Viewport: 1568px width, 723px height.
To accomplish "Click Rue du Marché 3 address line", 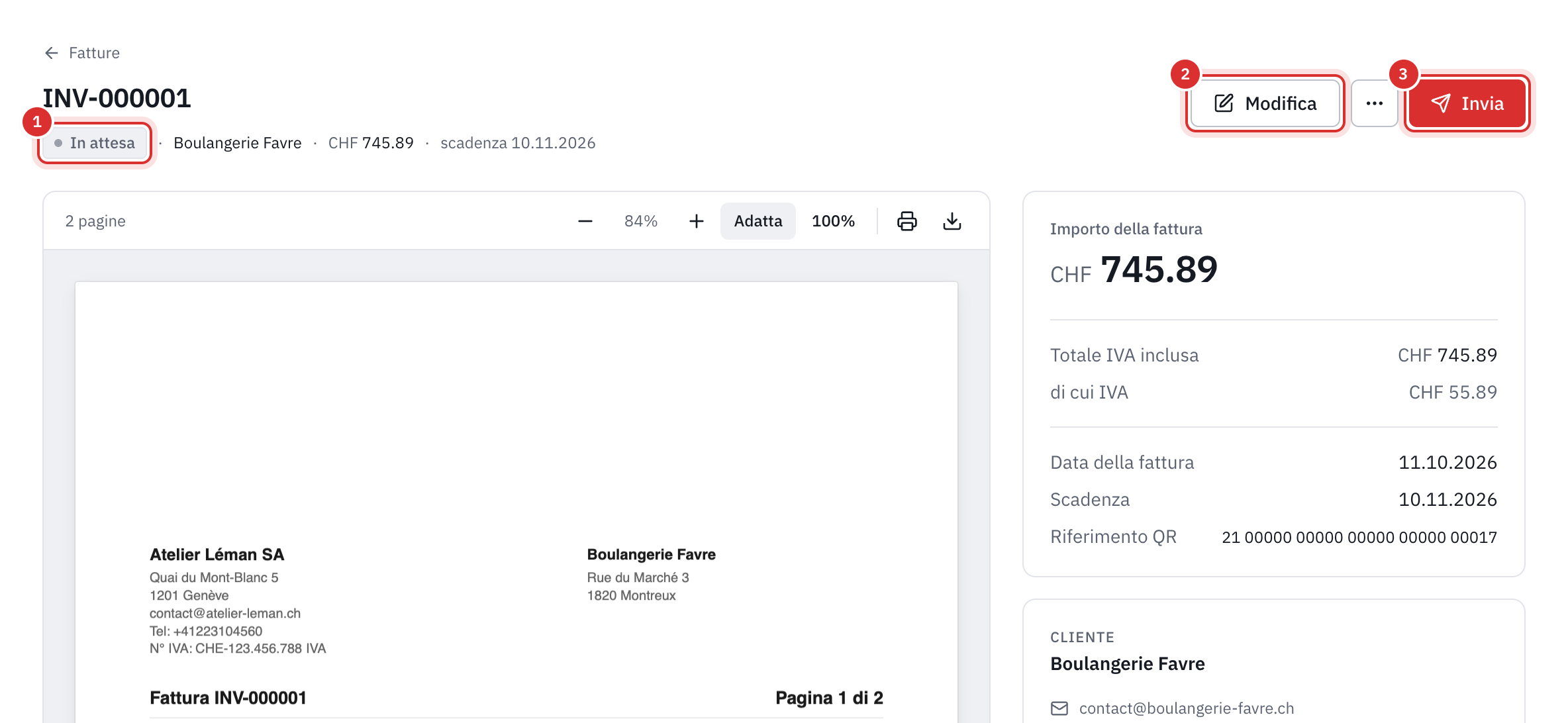I will 638,578.
